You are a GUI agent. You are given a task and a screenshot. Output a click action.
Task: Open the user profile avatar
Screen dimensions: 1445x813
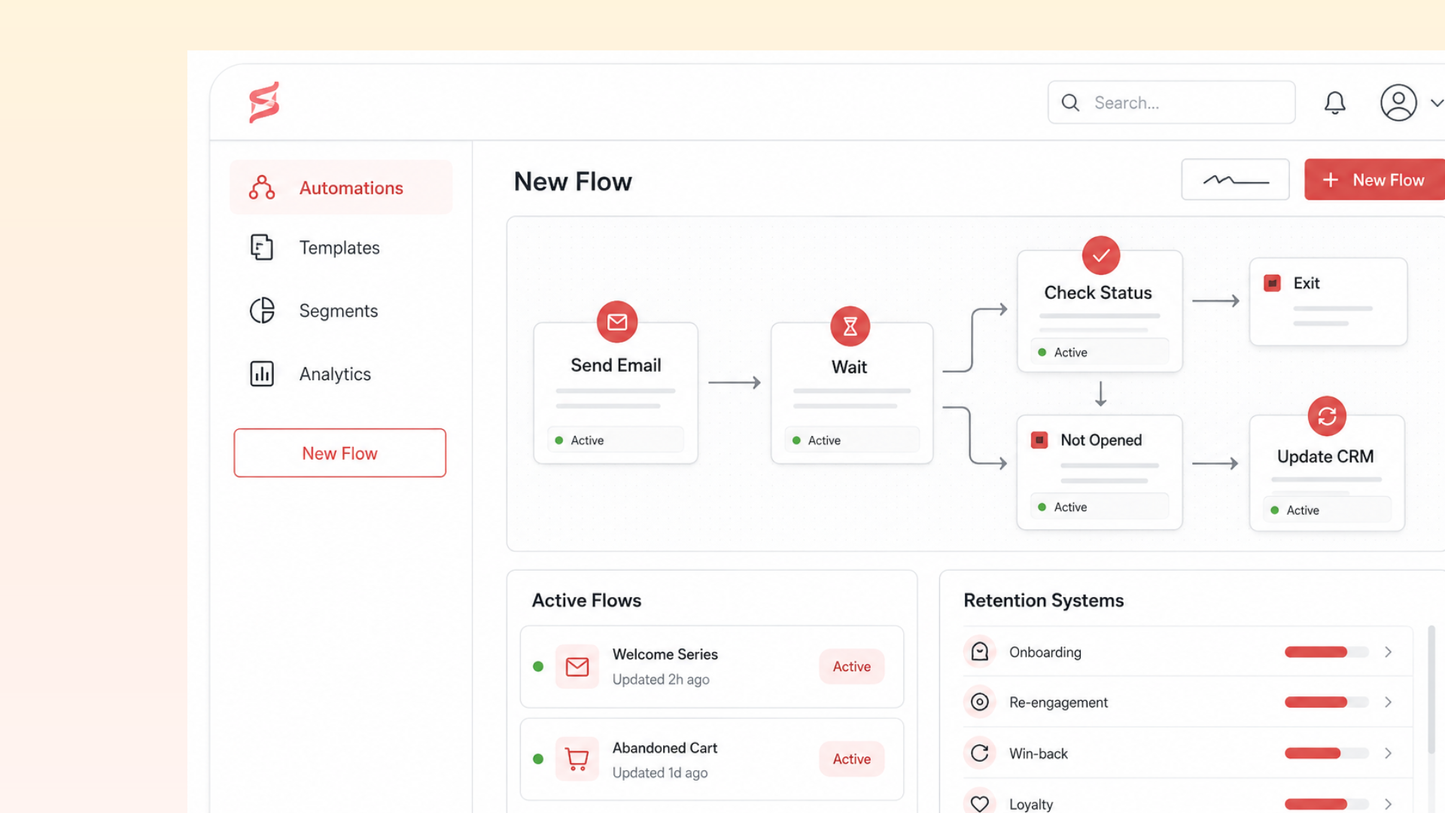1398,103
